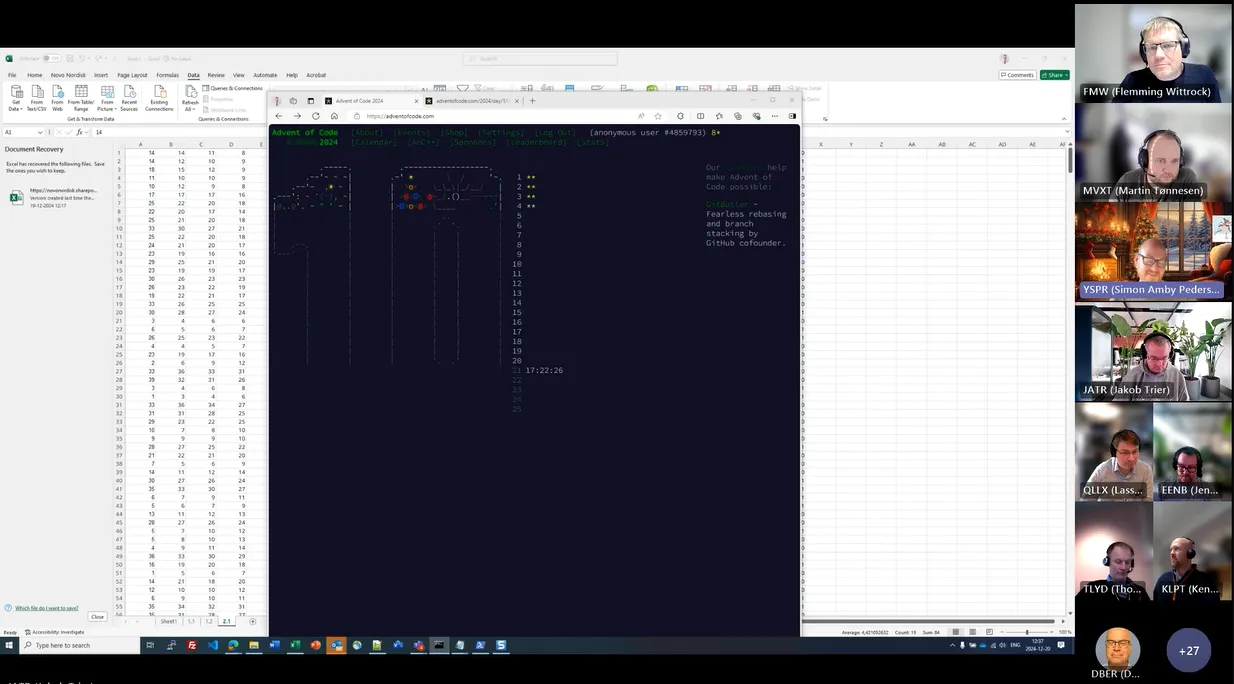Add page to favorites with star icon
This screenshot has width=1234, height=684.
pos(658,116)
